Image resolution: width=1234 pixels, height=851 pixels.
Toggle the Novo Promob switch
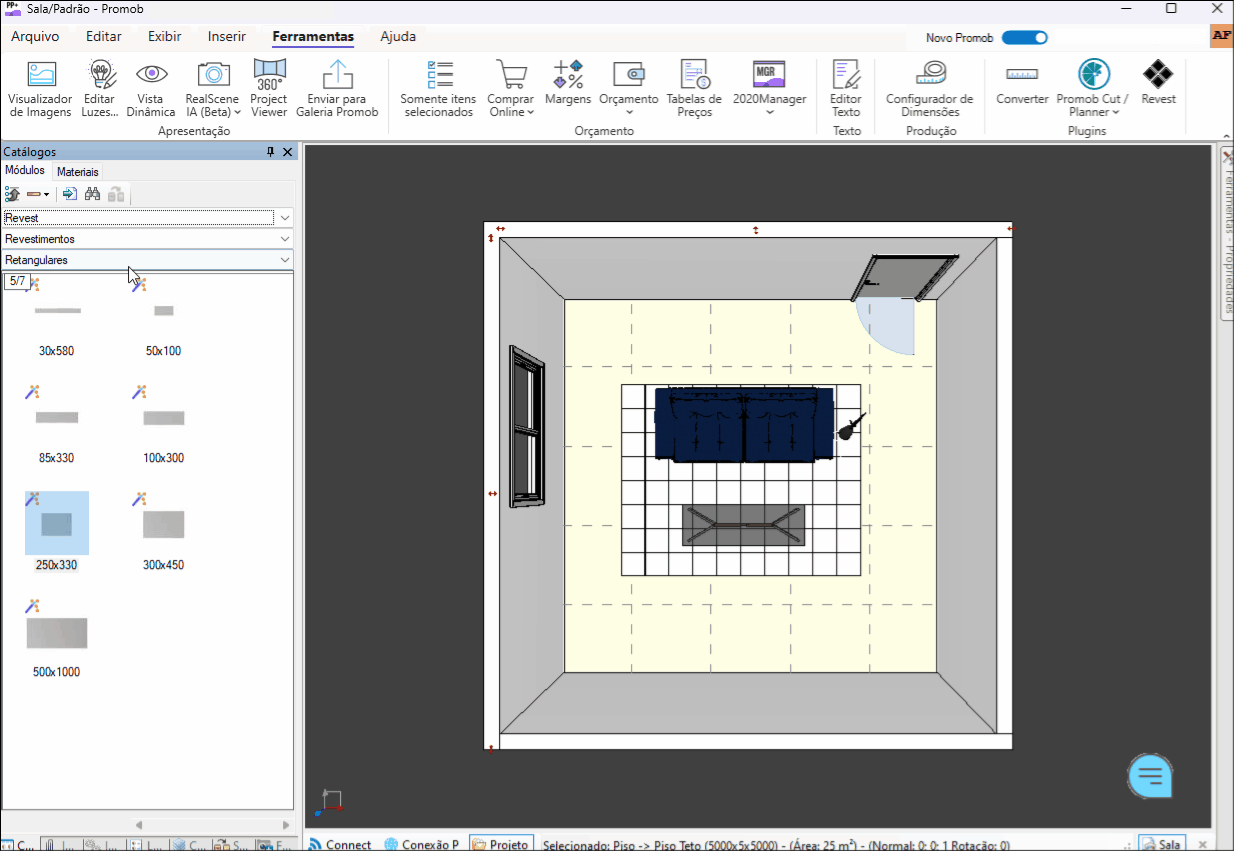(1024, 38)
